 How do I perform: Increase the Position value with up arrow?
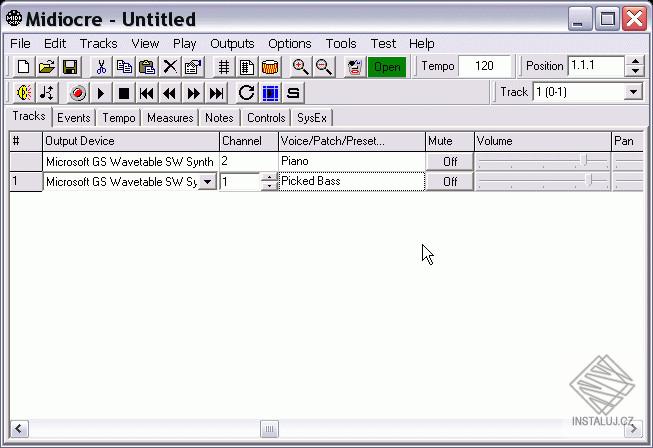pos(635,61)
